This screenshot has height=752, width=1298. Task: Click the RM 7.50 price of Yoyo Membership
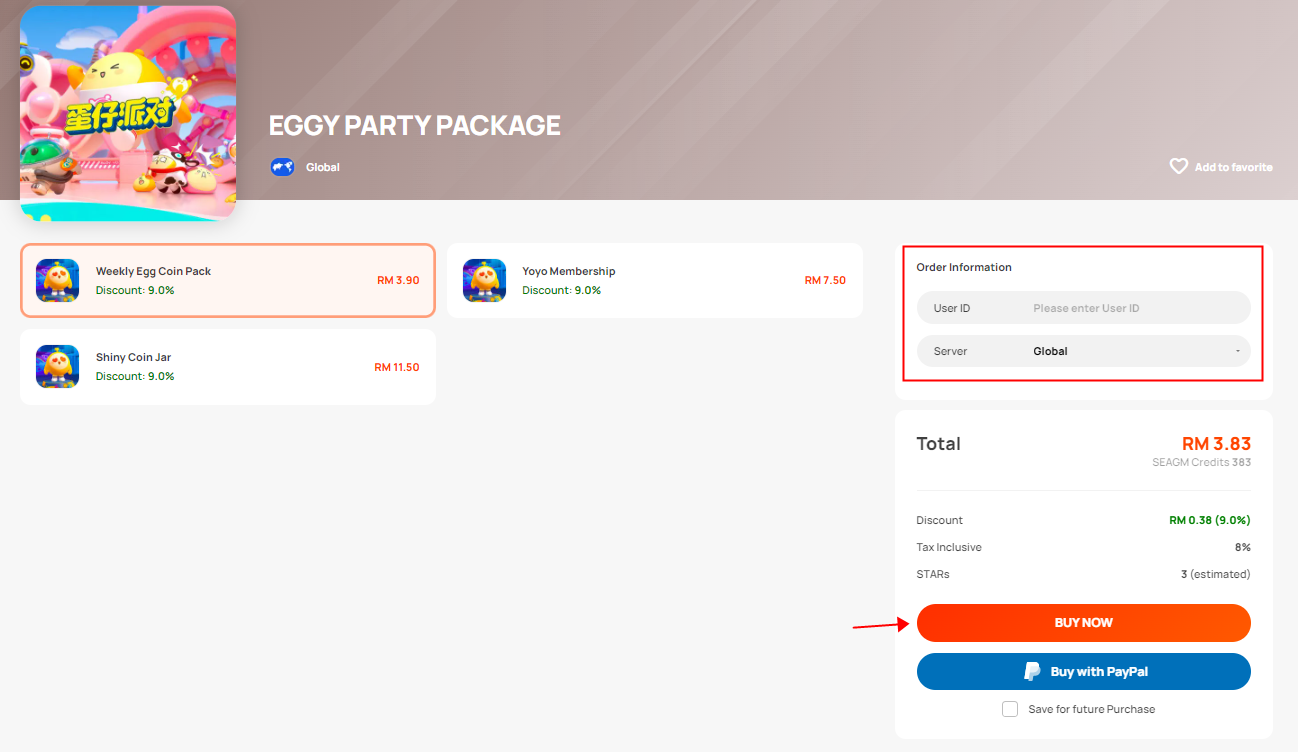coord(825,280)
